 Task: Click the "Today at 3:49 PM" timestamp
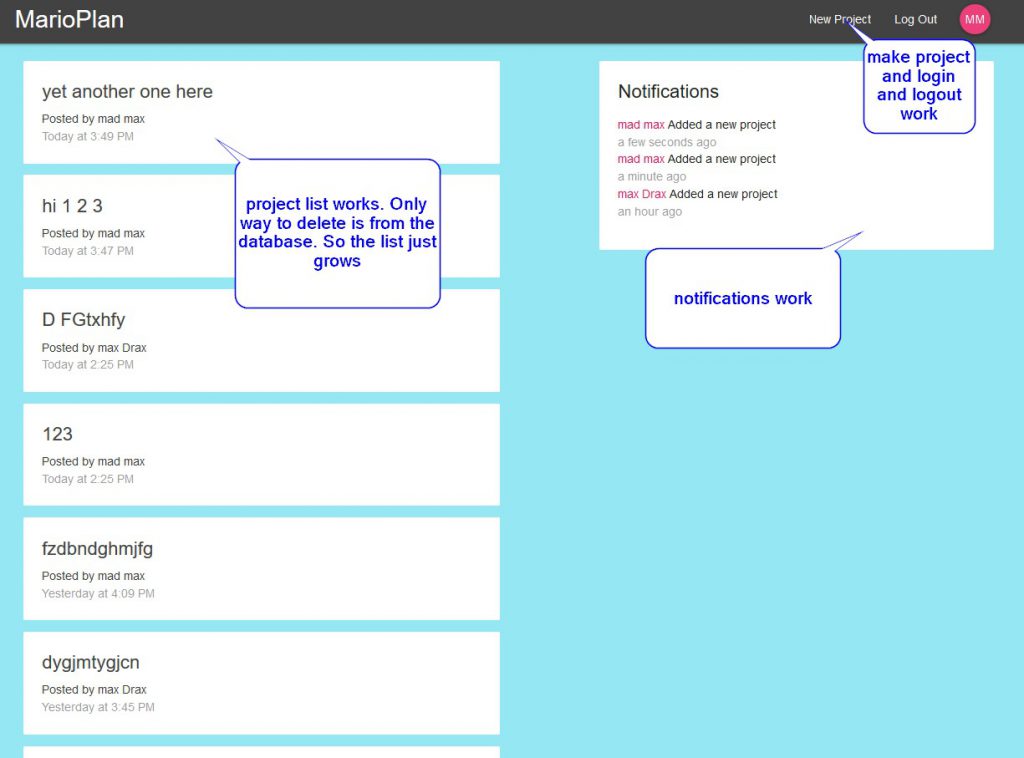coord(87,136)
